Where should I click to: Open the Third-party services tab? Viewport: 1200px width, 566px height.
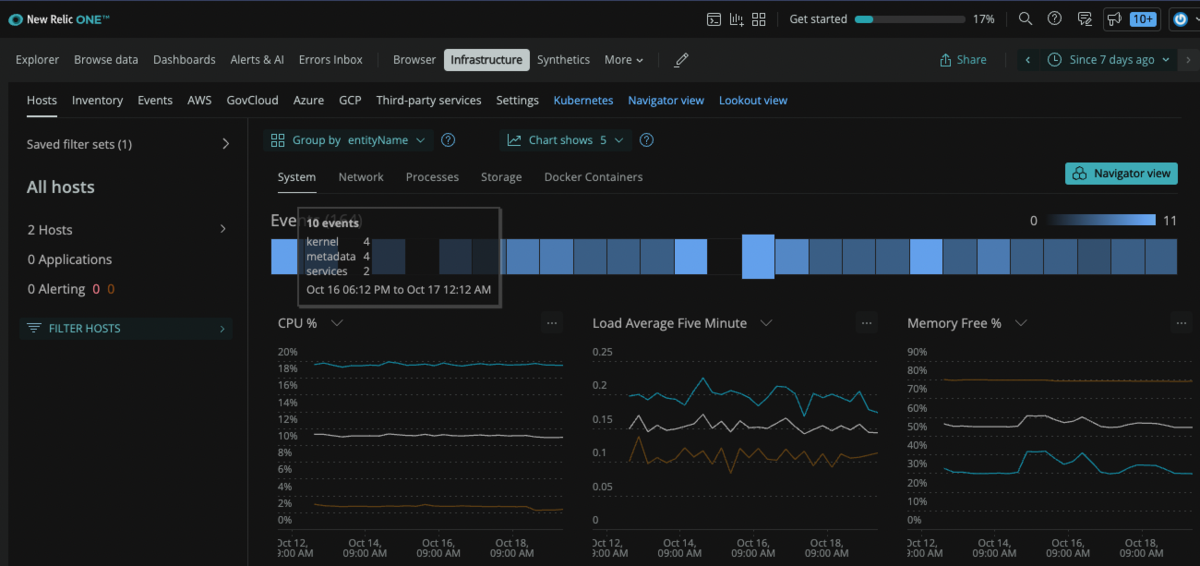coord(429,100)
